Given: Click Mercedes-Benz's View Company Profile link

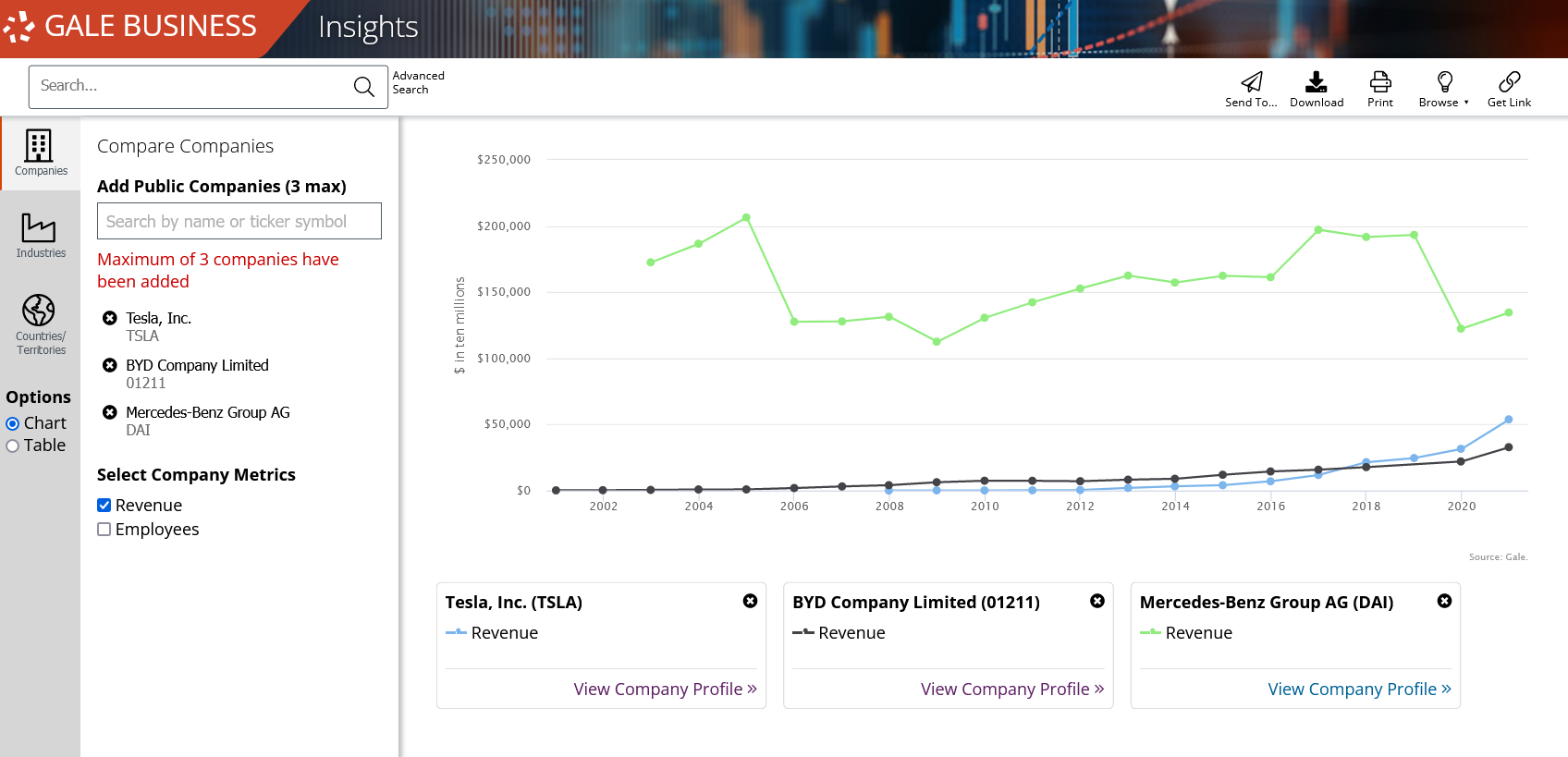Looking at the screenshot, I should [x=1359, y=690].
